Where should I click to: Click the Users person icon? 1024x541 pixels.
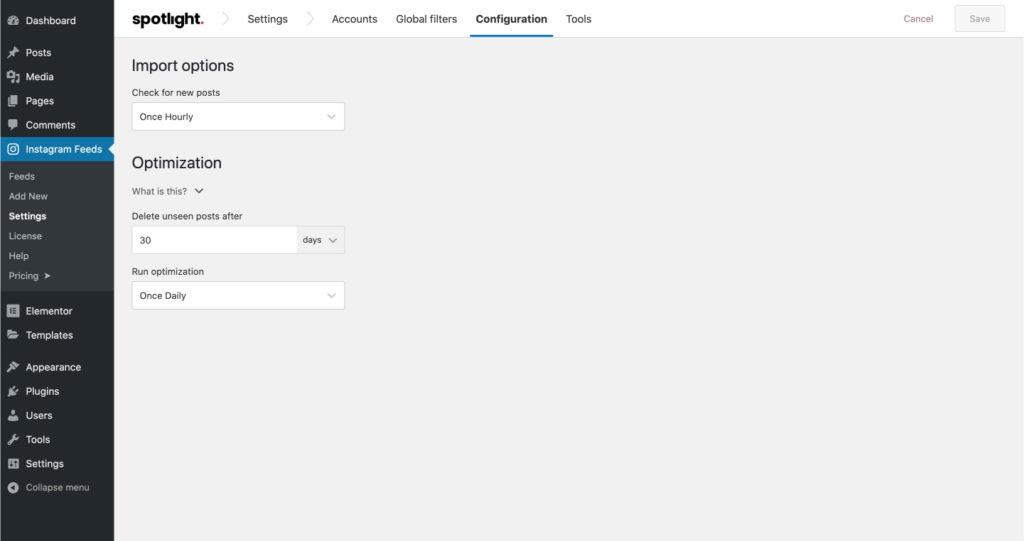(x=13, y=416)
